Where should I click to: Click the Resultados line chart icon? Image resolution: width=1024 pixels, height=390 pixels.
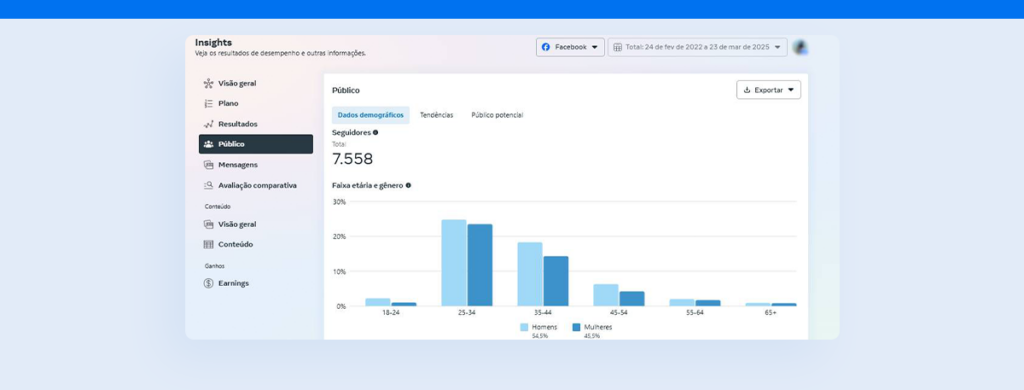[x=208, y=123]
